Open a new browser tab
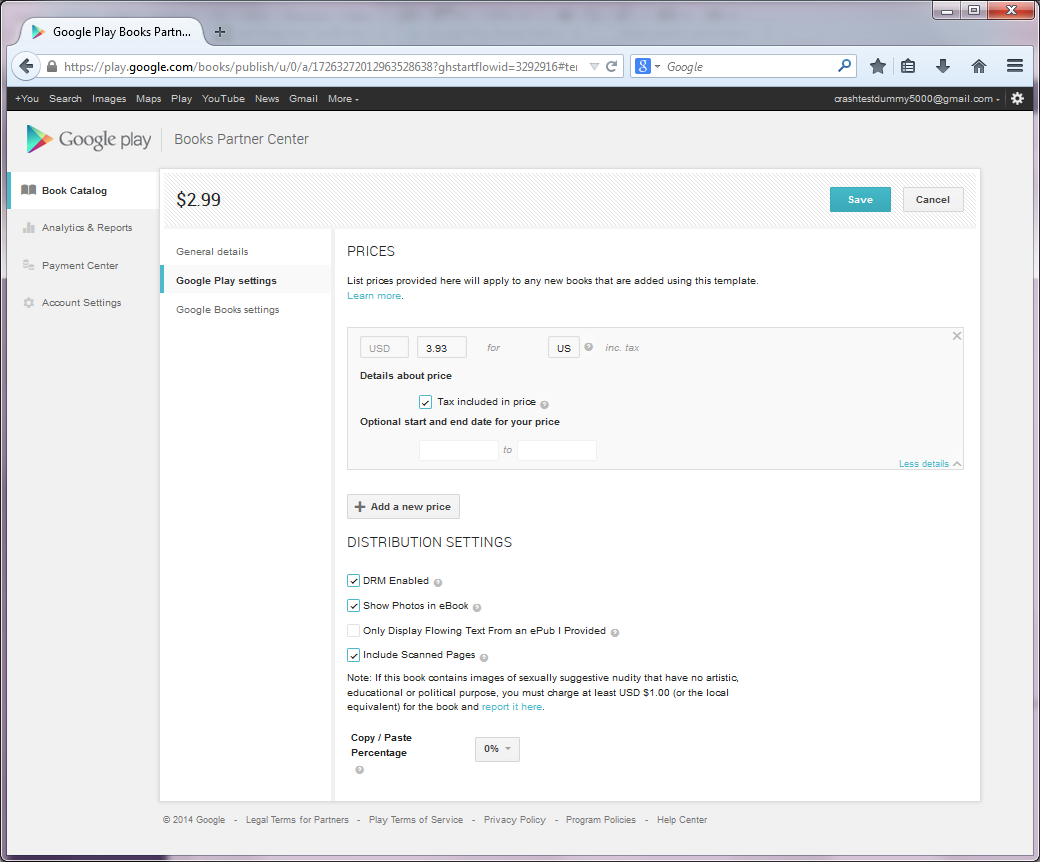 (x=220, y=32)
